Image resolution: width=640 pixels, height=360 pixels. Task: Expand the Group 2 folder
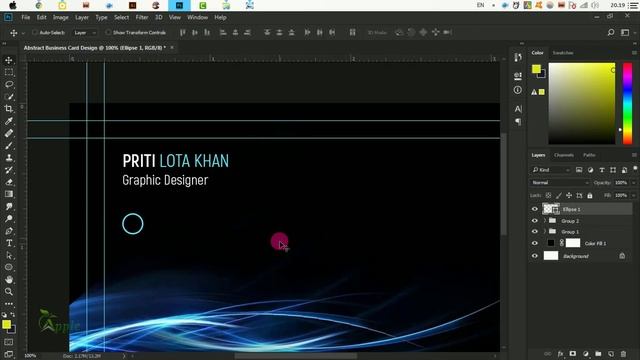(x=544, y=221)
